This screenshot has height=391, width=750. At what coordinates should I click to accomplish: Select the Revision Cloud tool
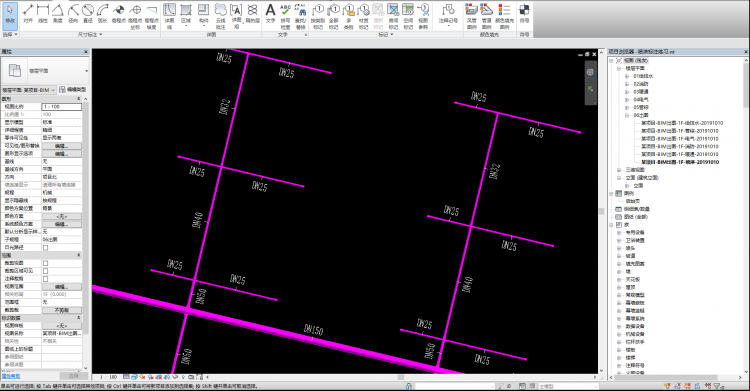pyautogui.click(x=221, y=16)
